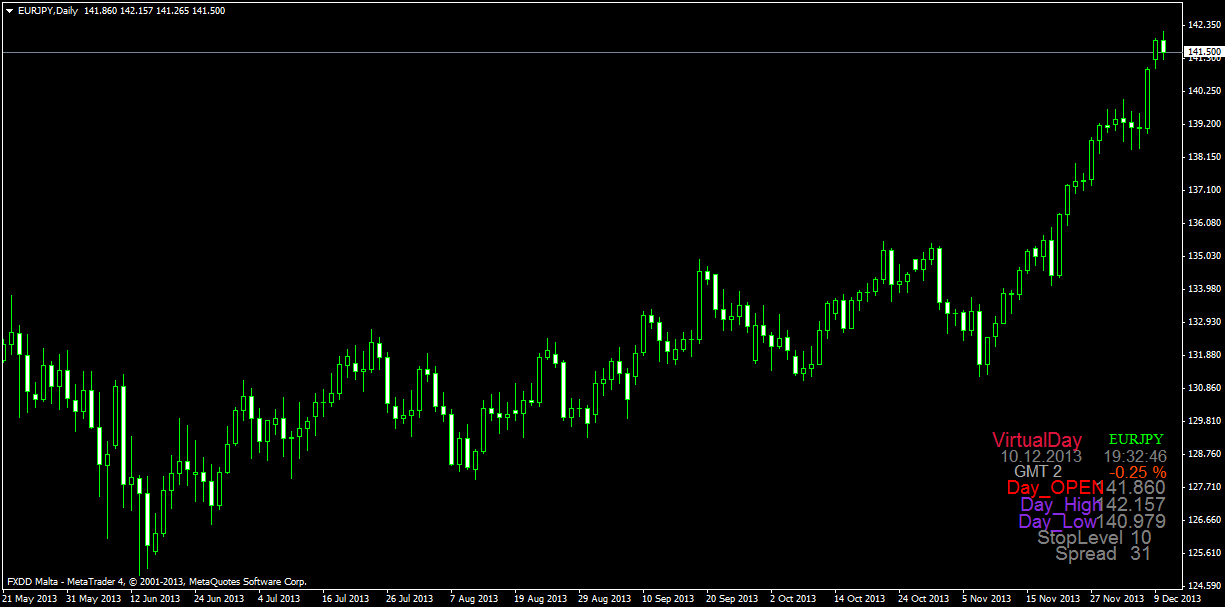Click the purple Day_Low label
The image size is (1225, 607).
pyautogui.click(x=1056, y=521)
